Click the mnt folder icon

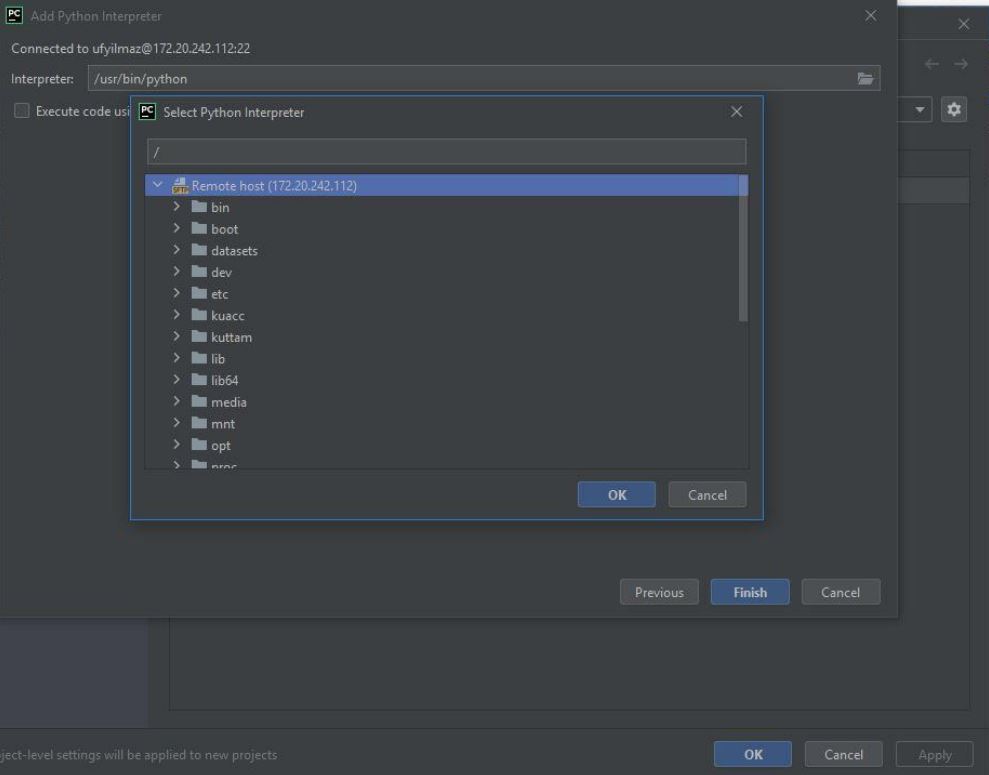tap(200, 423)
